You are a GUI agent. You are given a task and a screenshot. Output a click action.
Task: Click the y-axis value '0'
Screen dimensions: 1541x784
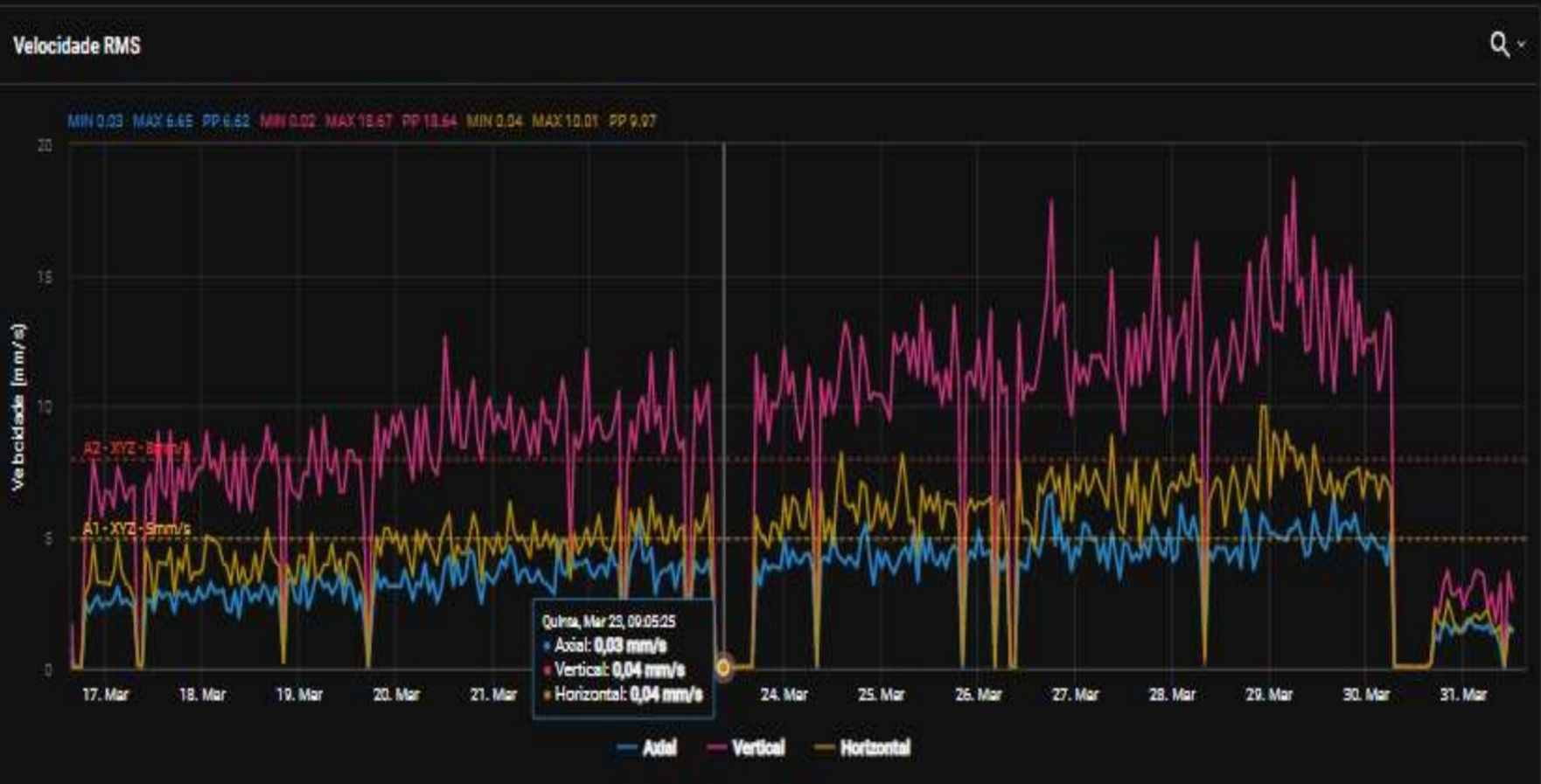pyautogui.click(x=48, y=670)
